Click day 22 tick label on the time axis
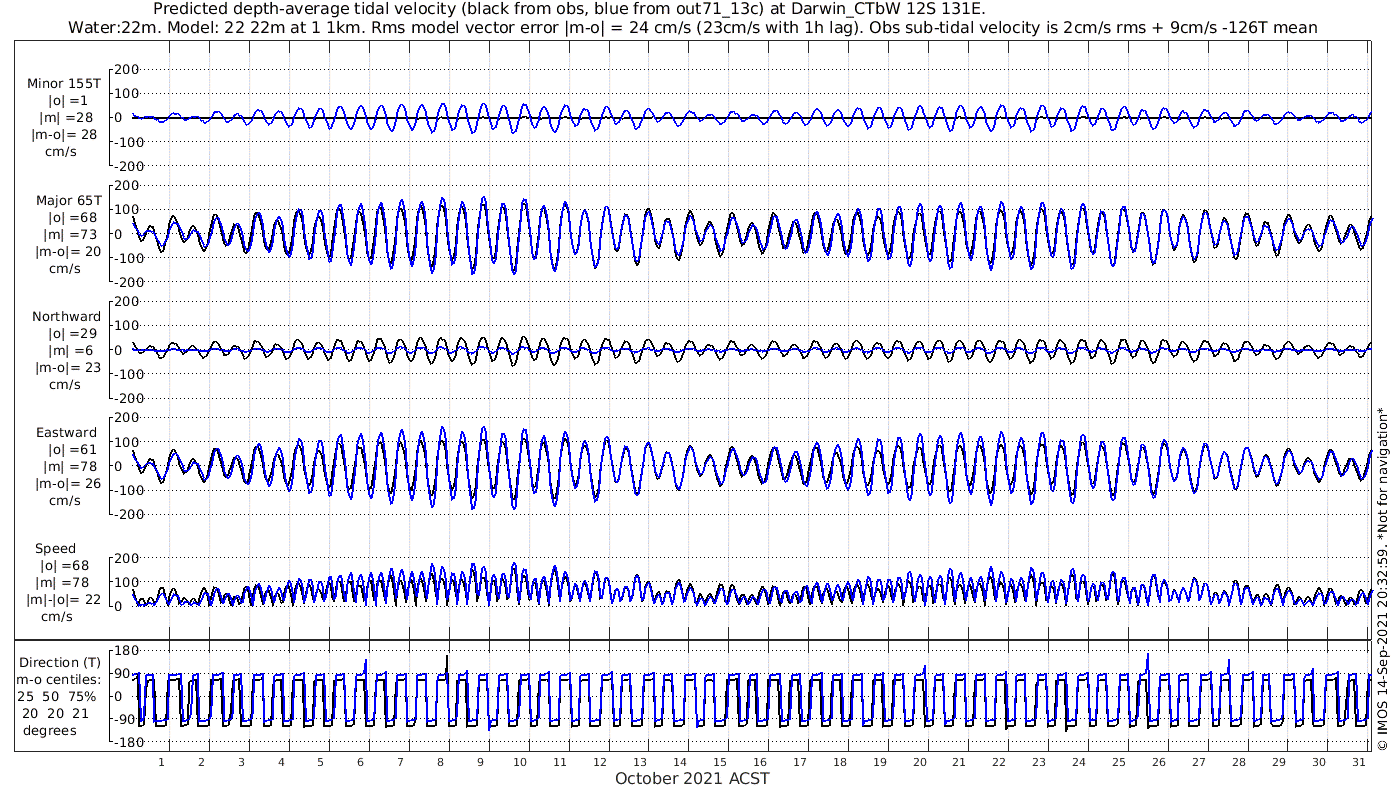The image size is (1400, 800). pyautogui.click(x=998, y=762)
